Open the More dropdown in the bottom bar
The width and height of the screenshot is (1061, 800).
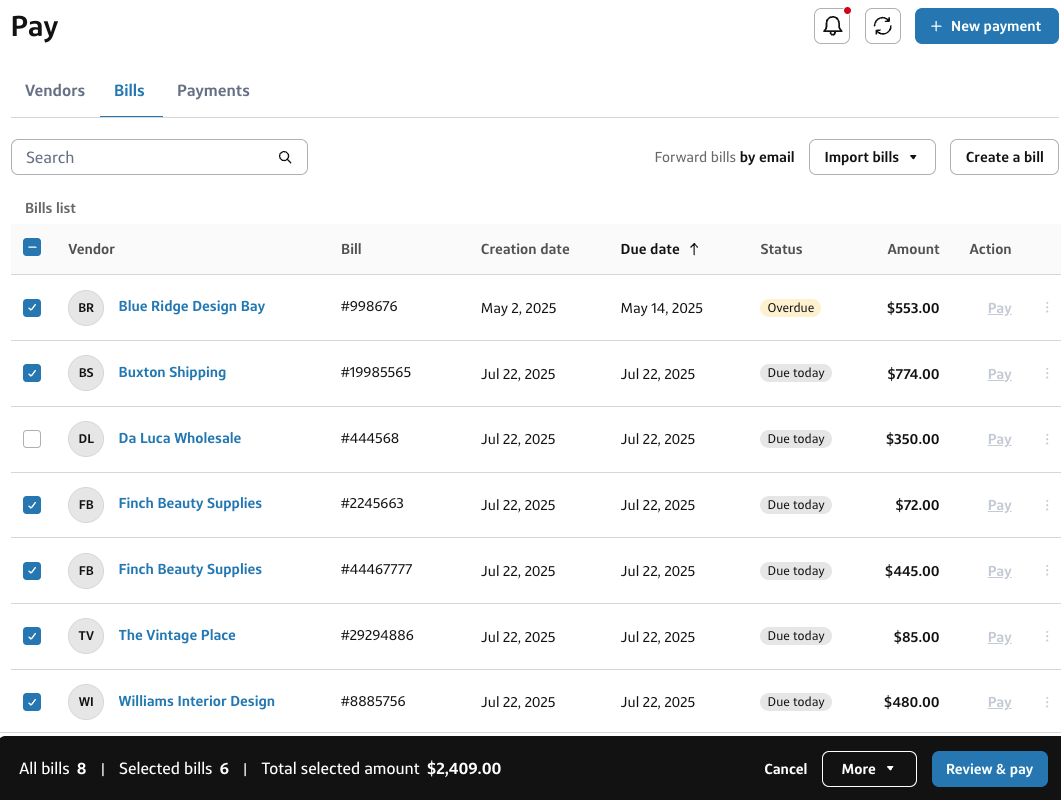(868, 769)
